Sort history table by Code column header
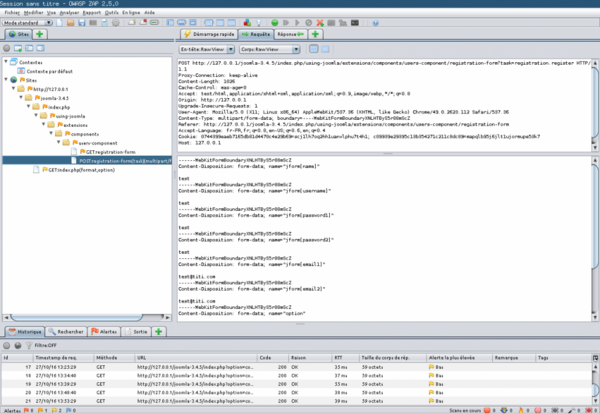600x414 pixels. pos(273,358)
